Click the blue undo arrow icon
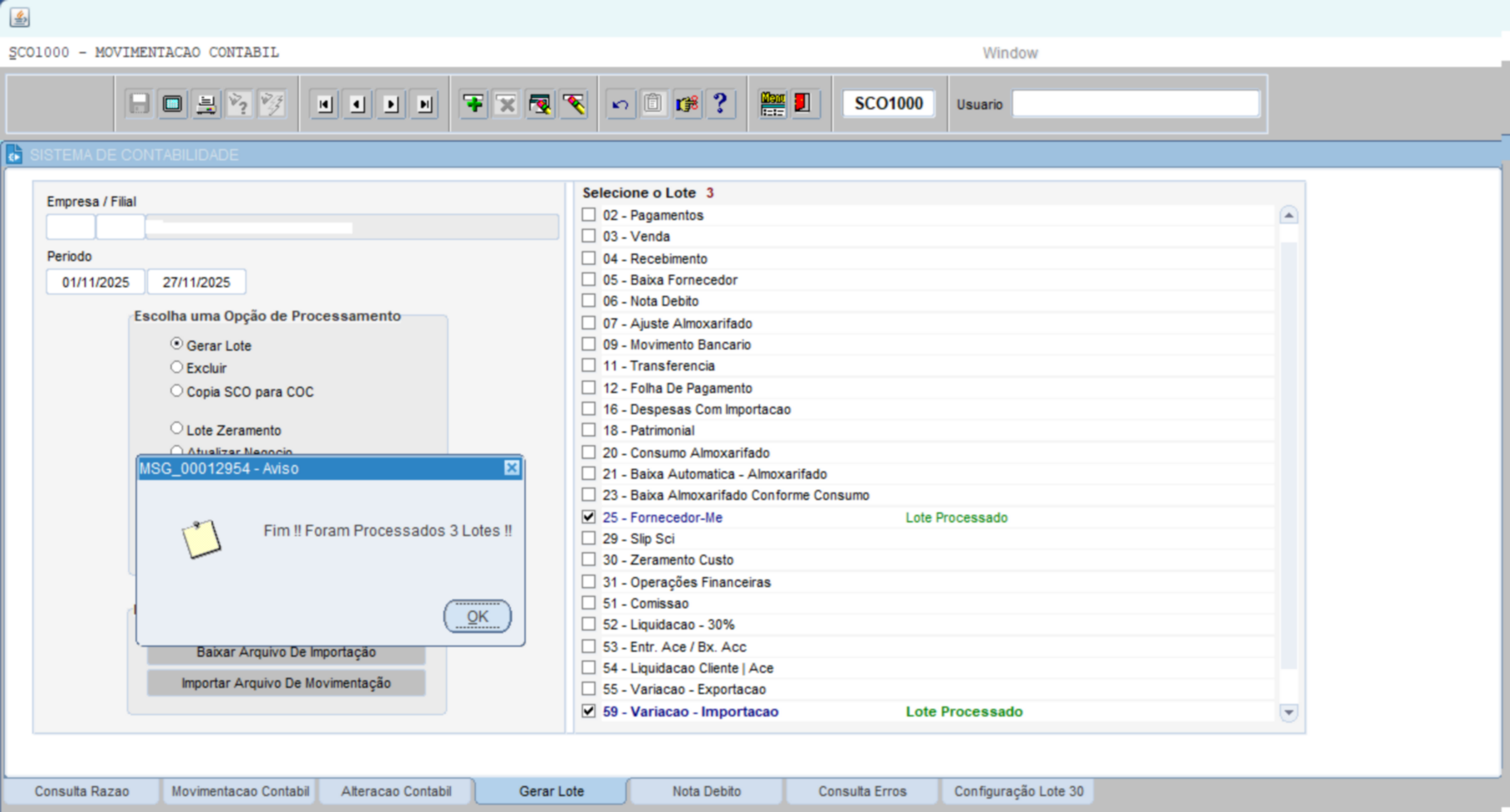This screenshot has height=812, width=1510. 620,104
